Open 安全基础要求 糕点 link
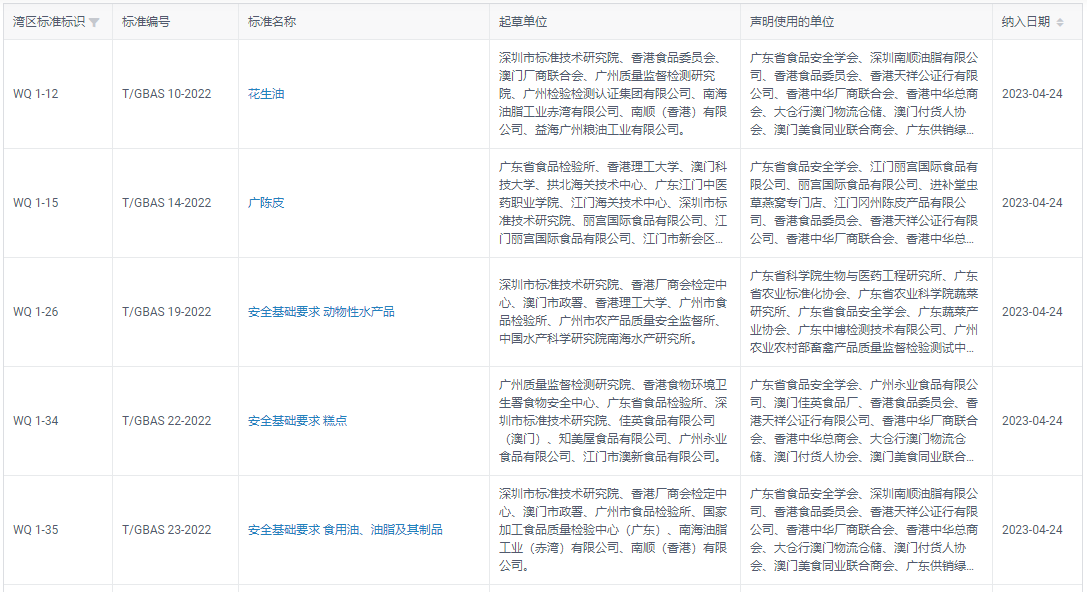 click(x=297, y=421)
